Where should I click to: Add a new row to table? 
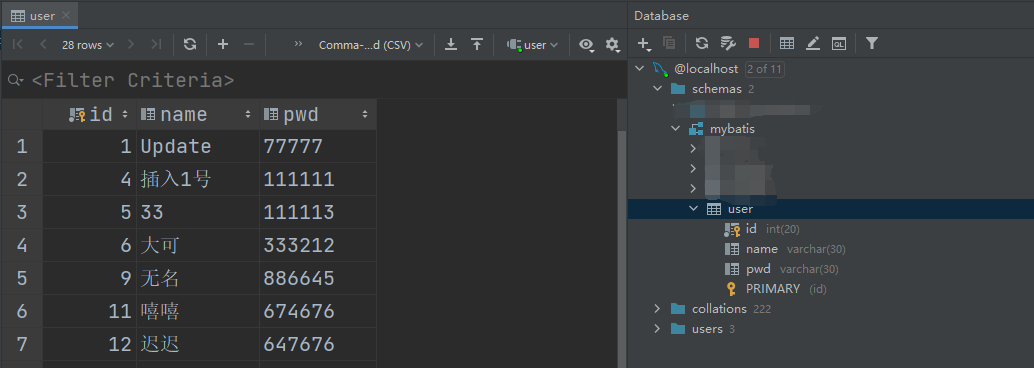pos(223,44)
